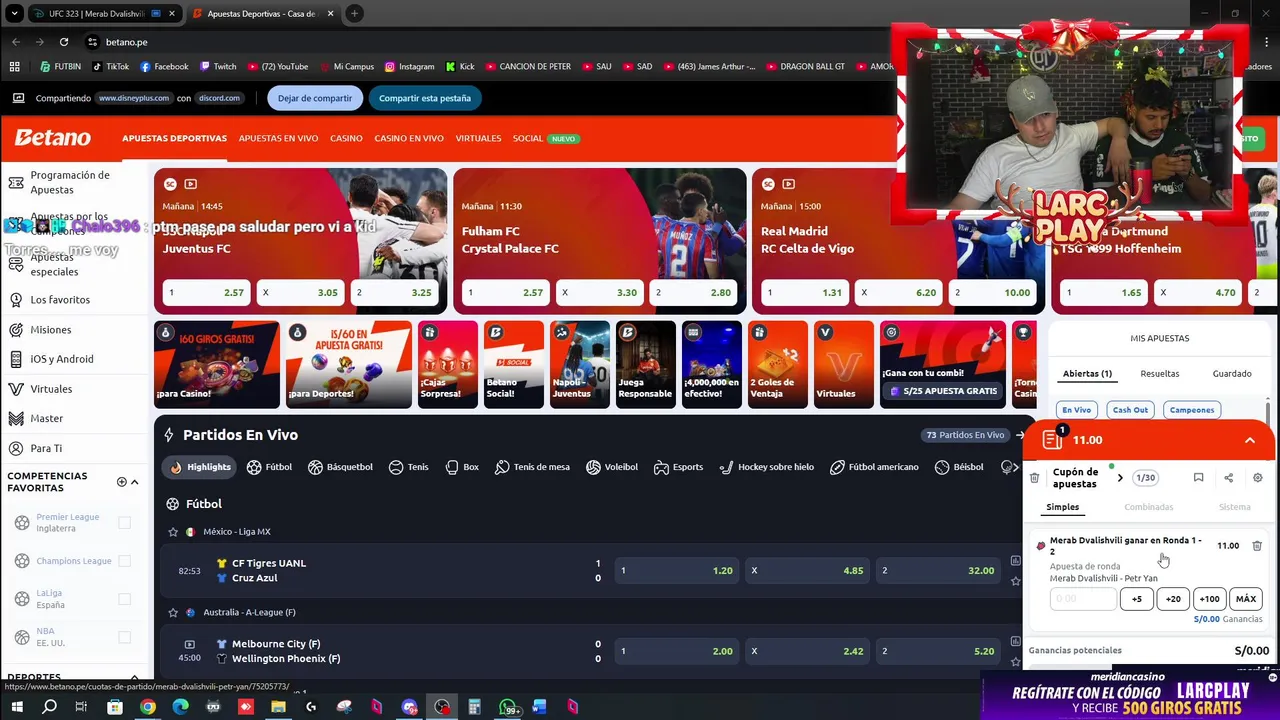
Task: Add +100 to bet stake
Action: [x=1209, y=599]
